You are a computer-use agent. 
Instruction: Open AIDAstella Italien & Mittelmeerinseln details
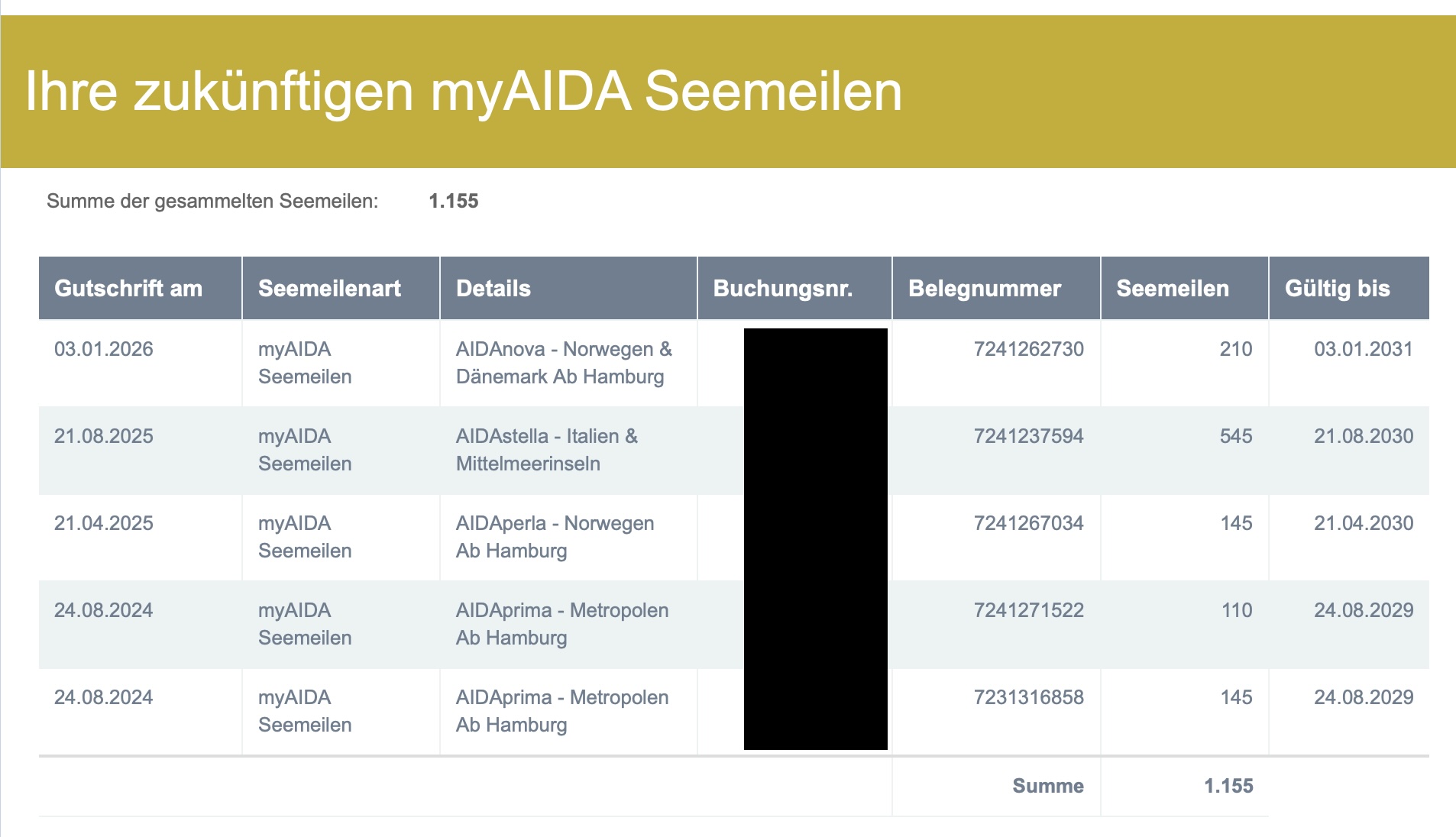[546, 450]
